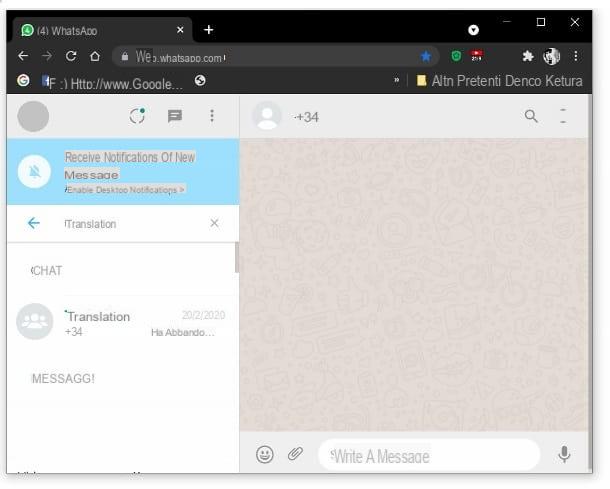Minimize the browser window
Viewport: 610px width, 489px height.
[x=507, y=22]
